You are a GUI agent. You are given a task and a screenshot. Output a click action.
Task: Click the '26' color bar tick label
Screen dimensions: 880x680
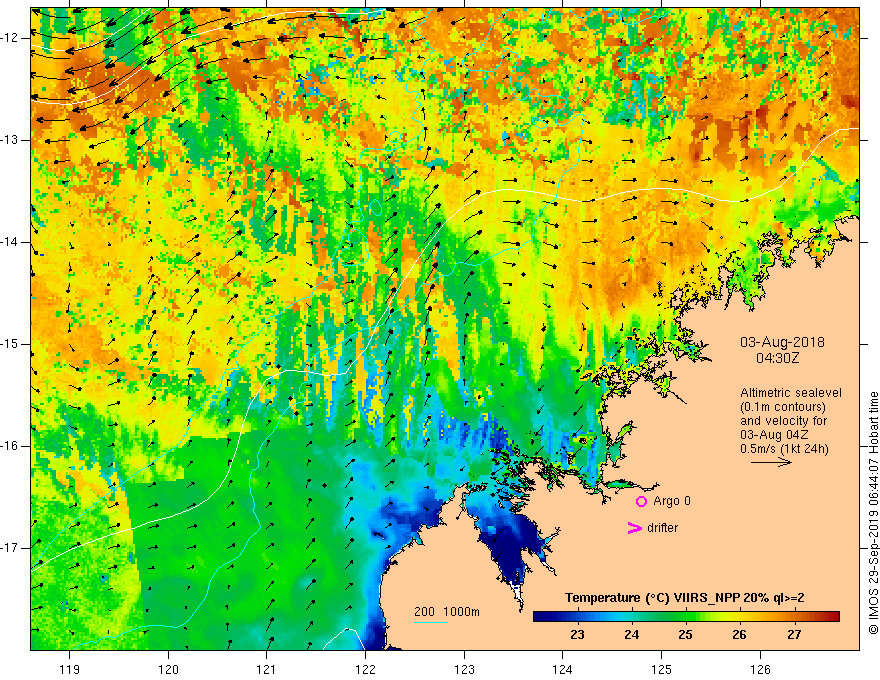(740, 635)
